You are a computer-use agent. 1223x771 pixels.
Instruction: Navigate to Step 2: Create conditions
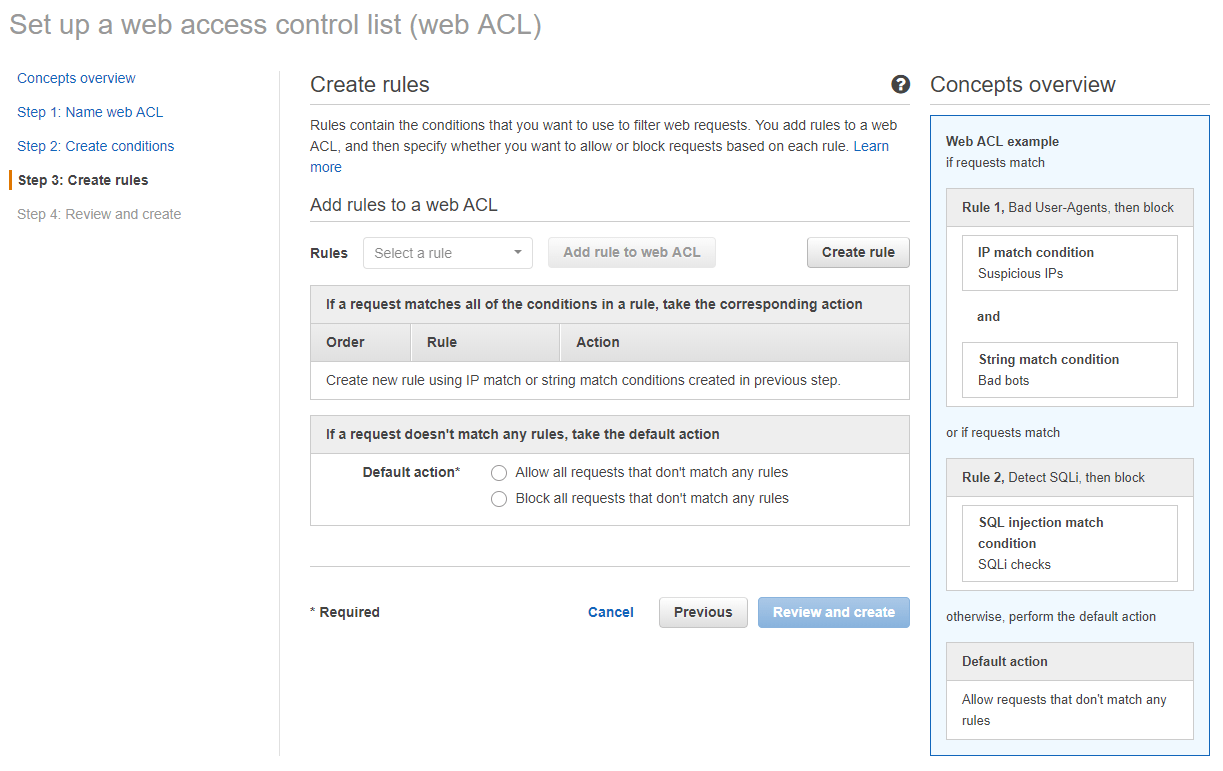[x=95, y=146]
